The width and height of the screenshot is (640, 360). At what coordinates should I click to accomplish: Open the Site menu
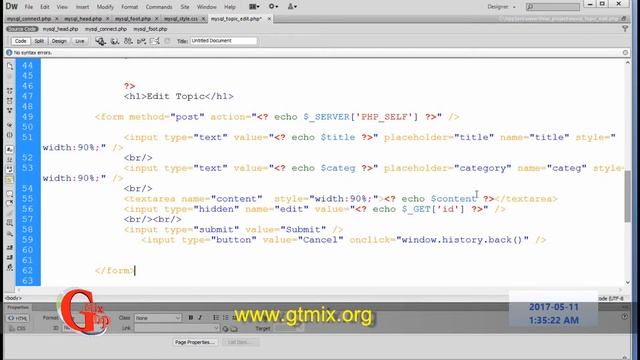tap(185, 7)
